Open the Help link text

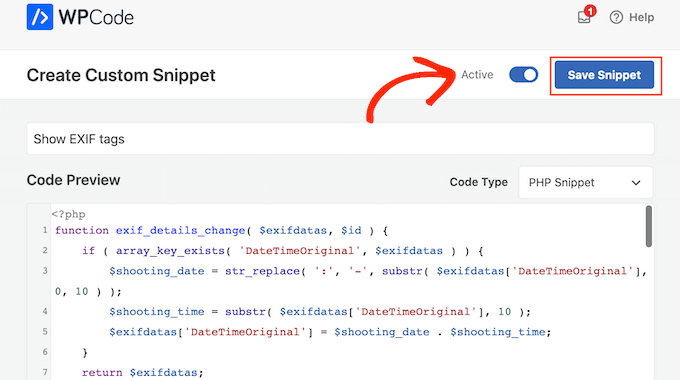coord(641,17)
